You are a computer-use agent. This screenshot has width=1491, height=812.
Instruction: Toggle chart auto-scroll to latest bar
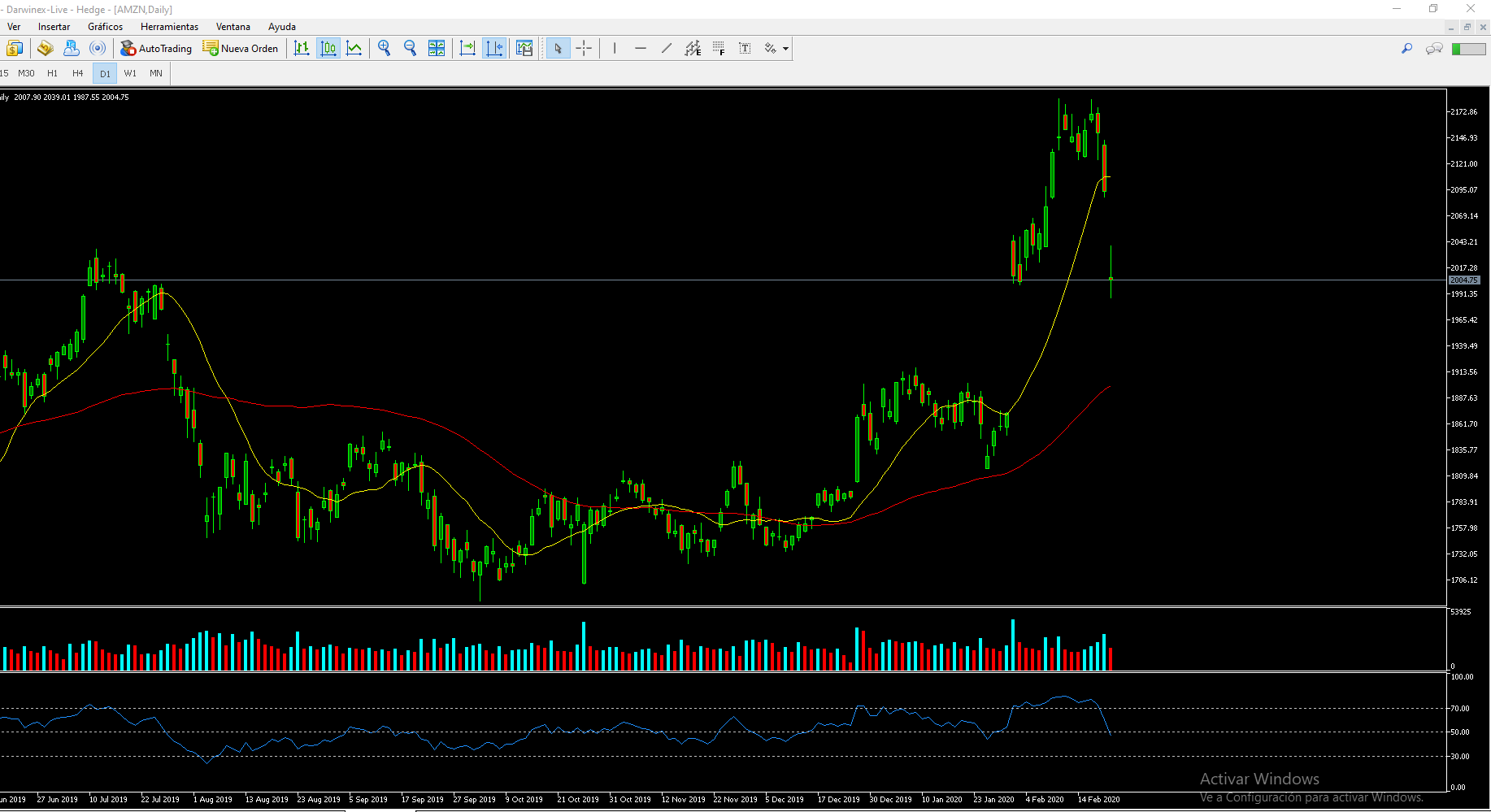pos(467,49)
